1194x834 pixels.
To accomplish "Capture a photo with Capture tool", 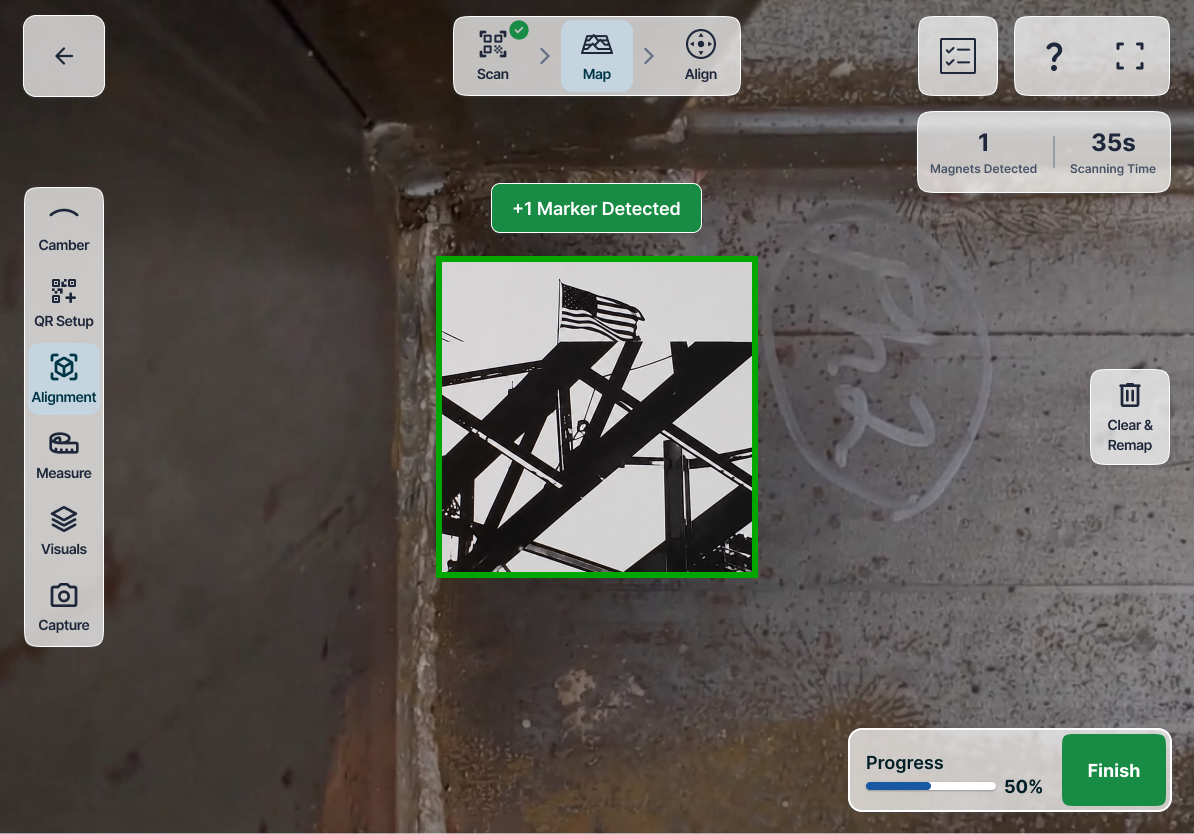I will (x=64, y=608).
